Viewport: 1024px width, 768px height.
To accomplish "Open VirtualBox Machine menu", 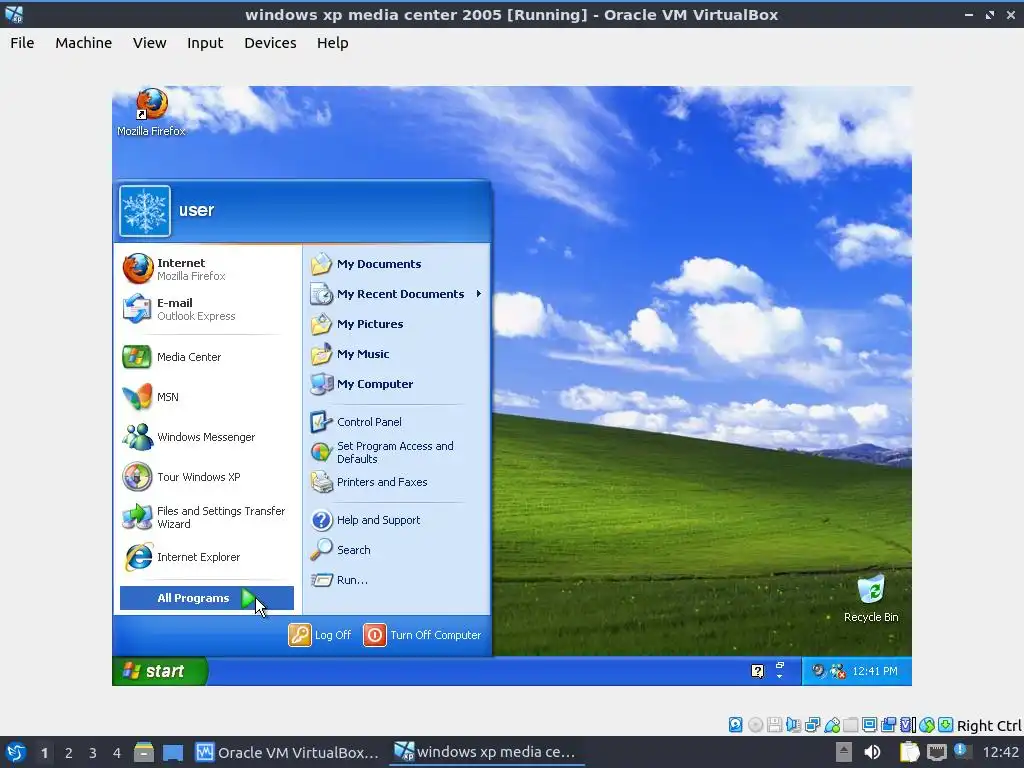I will (84, 42).
